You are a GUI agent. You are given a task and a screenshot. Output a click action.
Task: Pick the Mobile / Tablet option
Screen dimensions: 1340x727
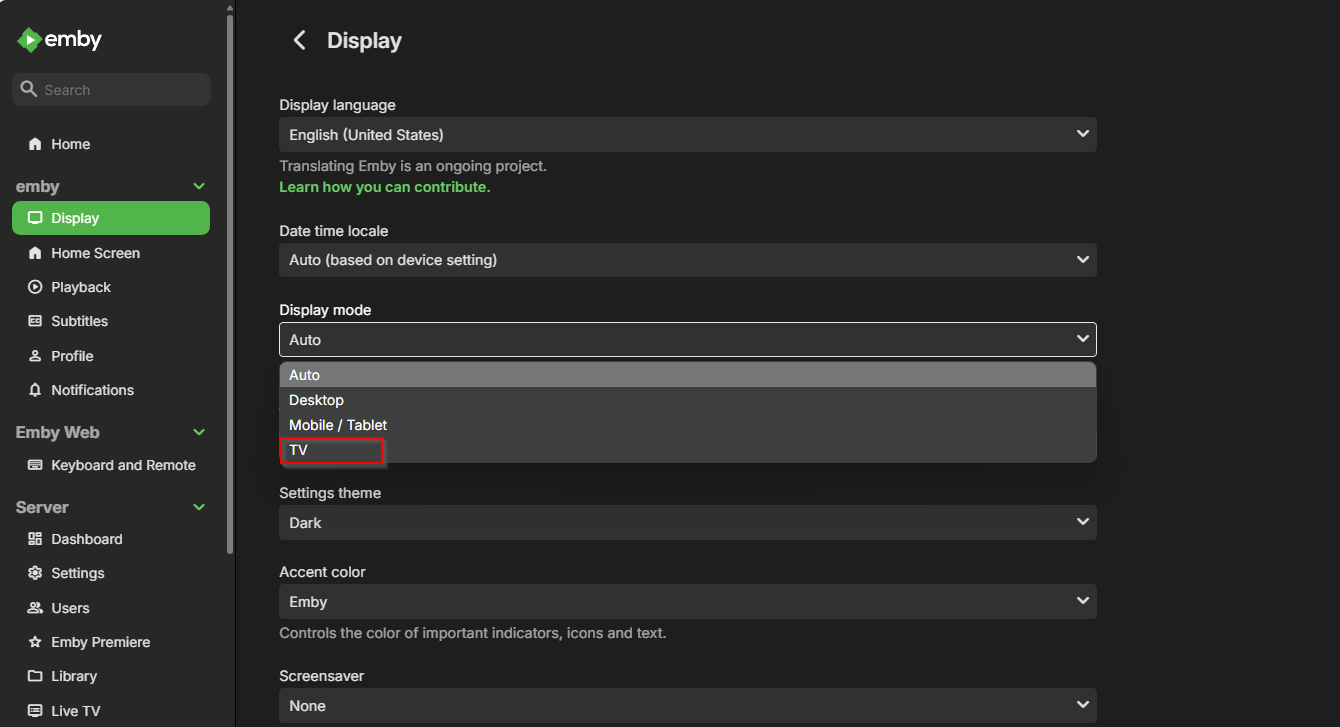(338, 425)
